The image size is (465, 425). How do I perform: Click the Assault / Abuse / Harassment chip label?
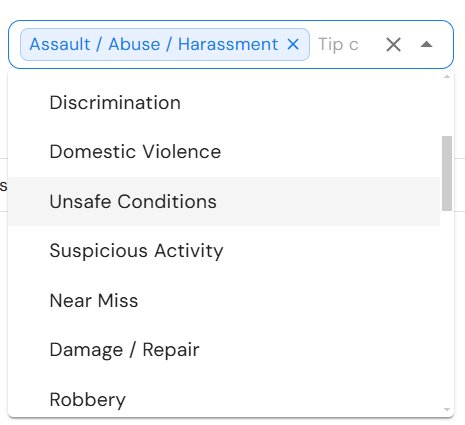click(154, 44)
